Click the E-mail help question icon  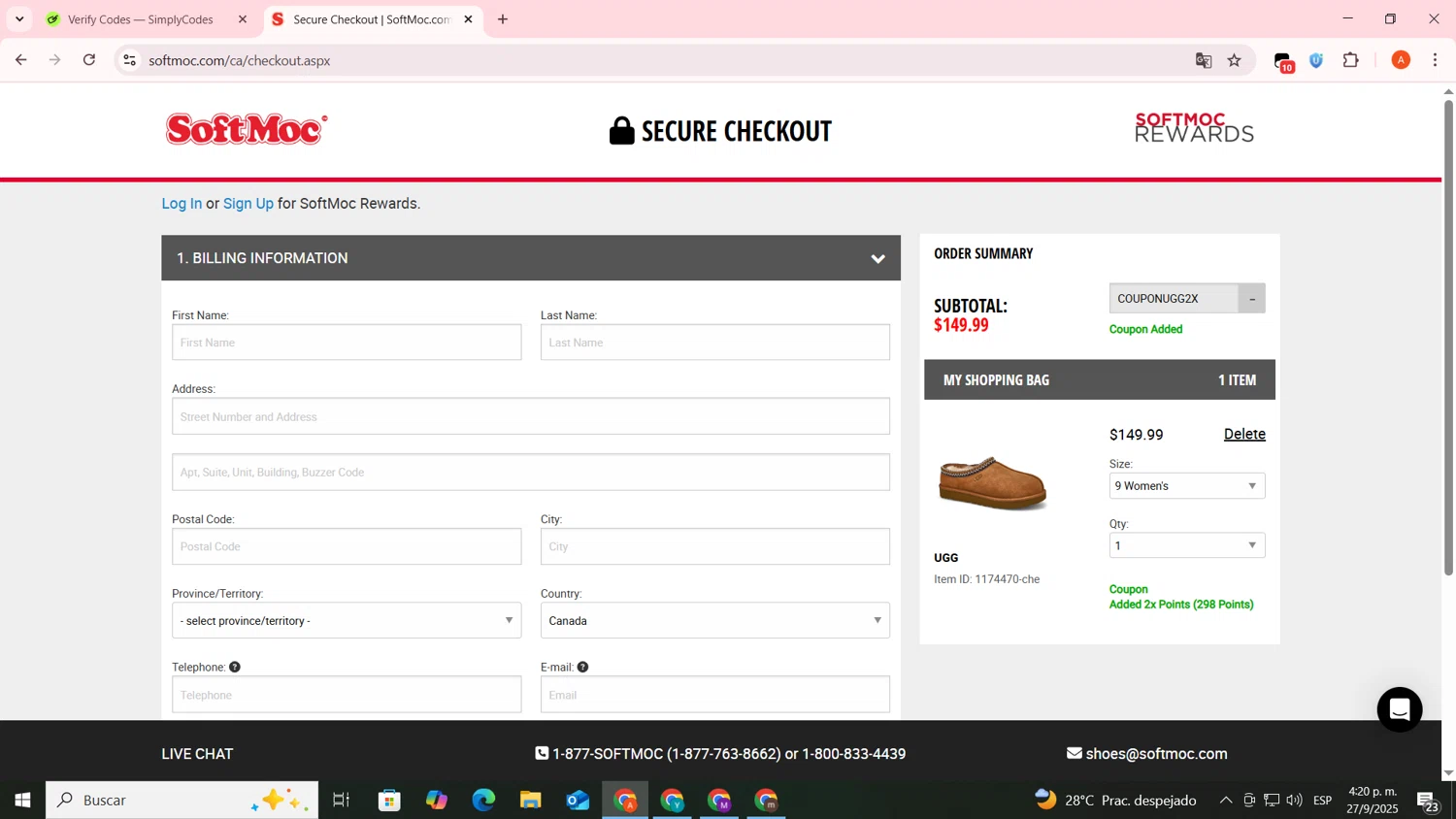[x=582, y=667]
